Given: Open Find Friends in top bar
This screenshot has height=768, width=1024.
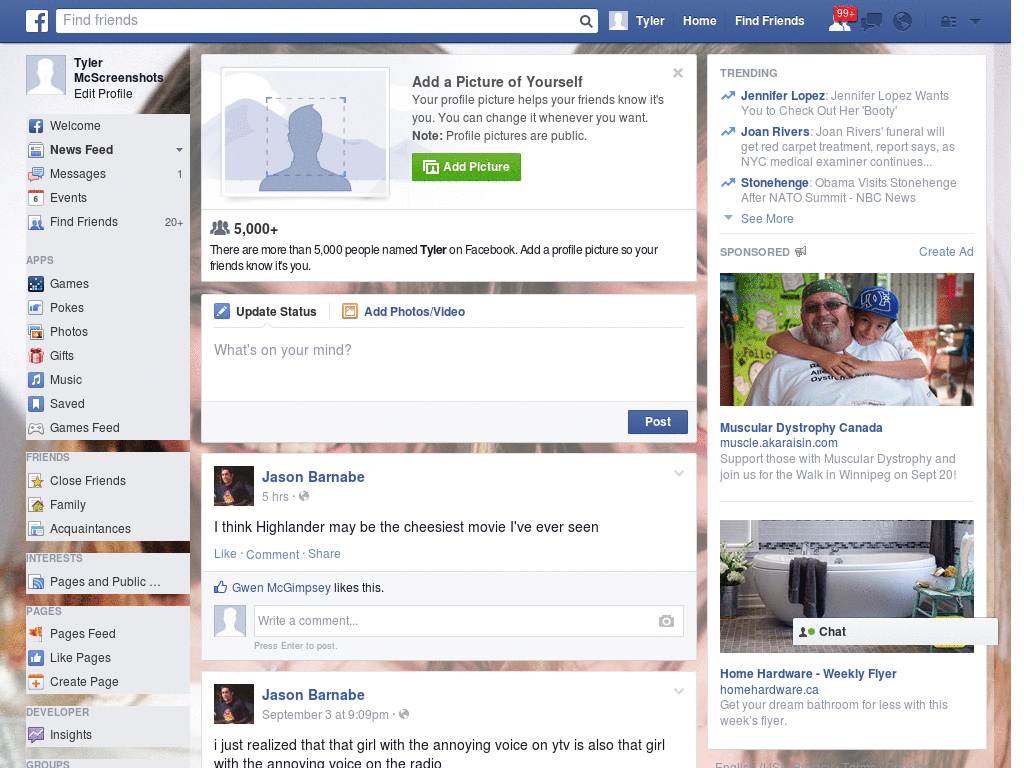Looking at the screenshot, I should (x=769, y=21).
